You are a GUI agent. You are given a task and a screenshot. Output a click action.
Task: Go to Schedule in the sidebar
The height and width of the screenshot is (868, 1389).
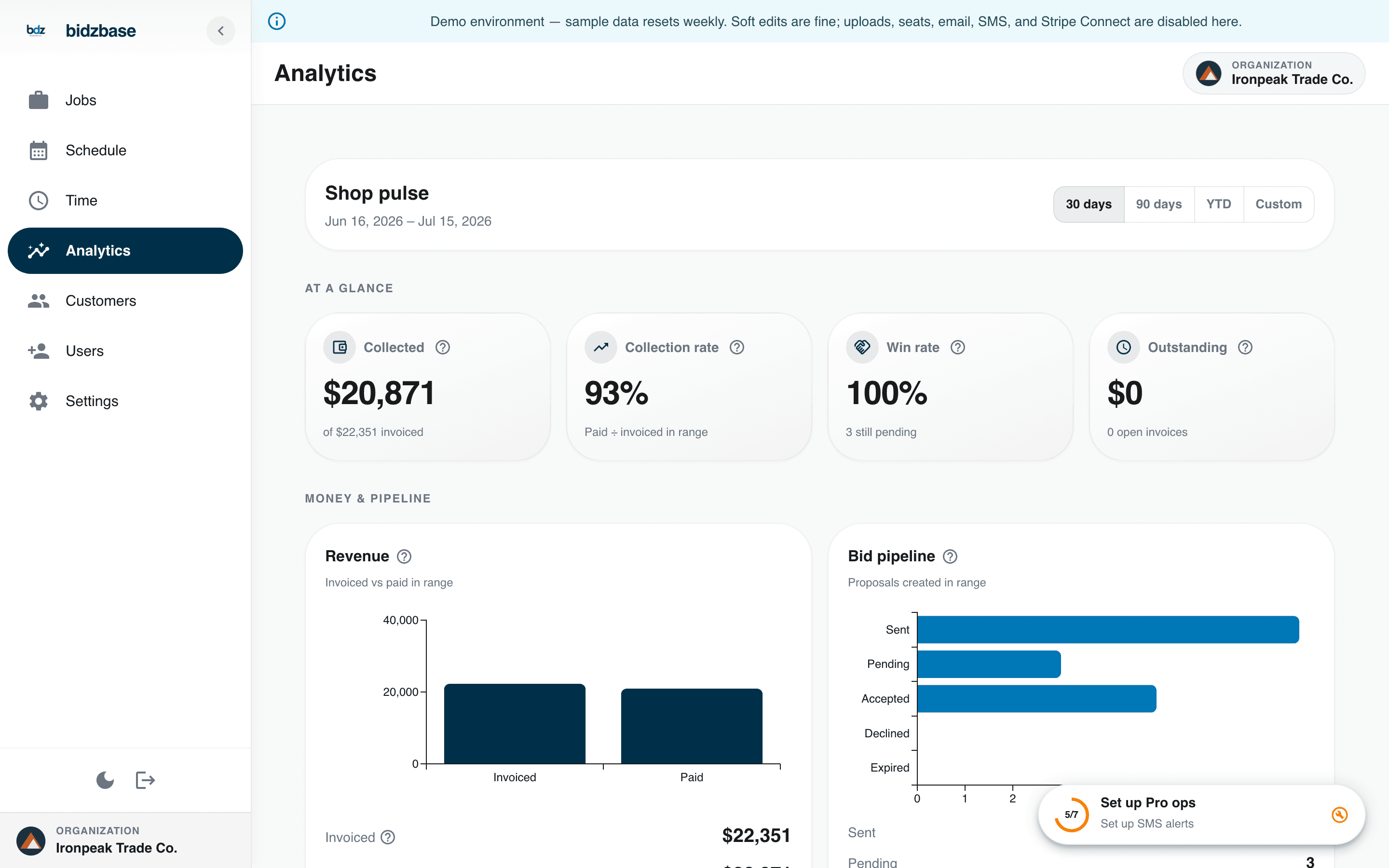click(x=125, y=150)
